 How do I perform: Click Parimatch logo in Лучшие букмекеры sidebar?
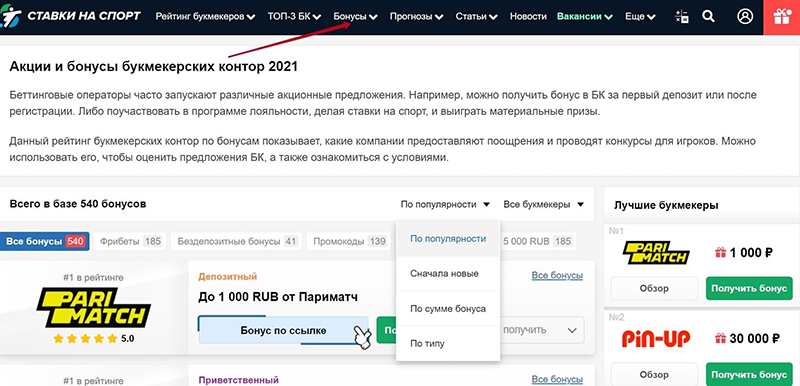pyautogui.click(x=656, y=253)
